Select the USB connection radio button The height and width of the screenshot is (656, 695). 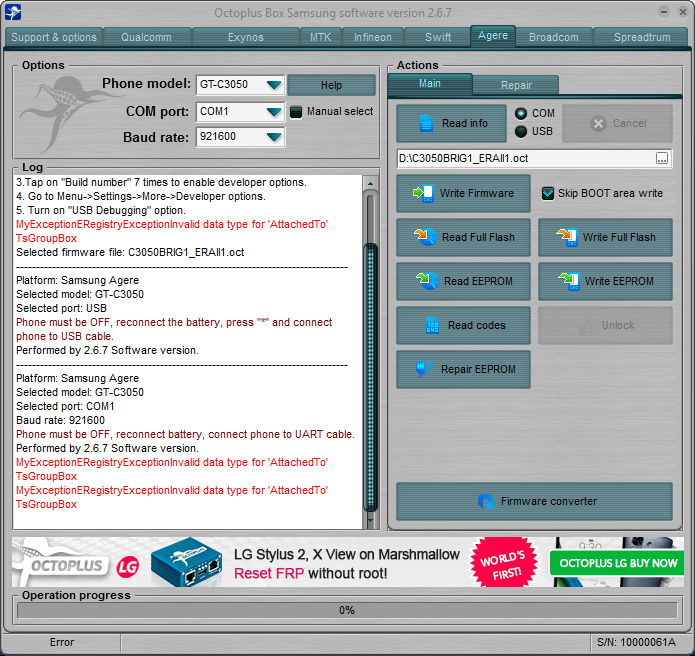point(521,131)
